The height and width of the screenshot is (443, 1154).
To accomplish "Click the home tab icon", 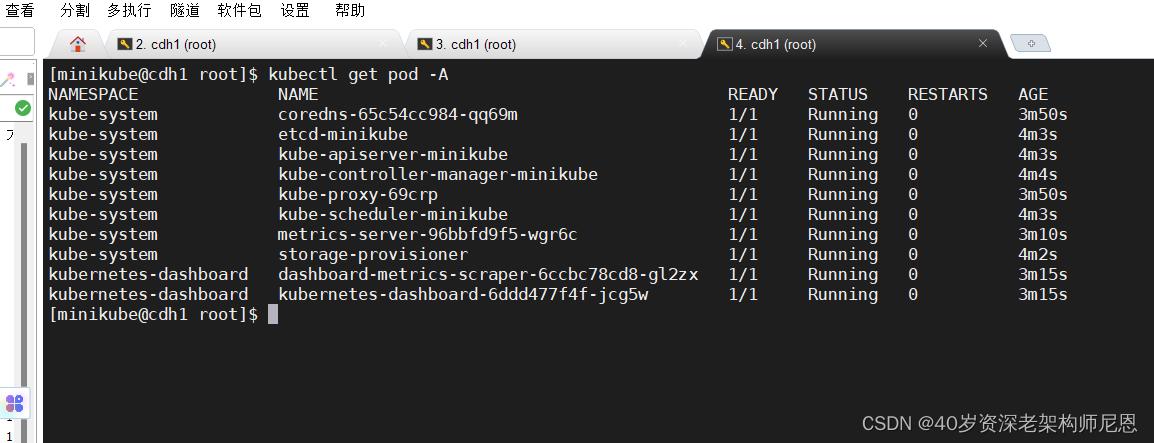I will [x=77, y=44].
